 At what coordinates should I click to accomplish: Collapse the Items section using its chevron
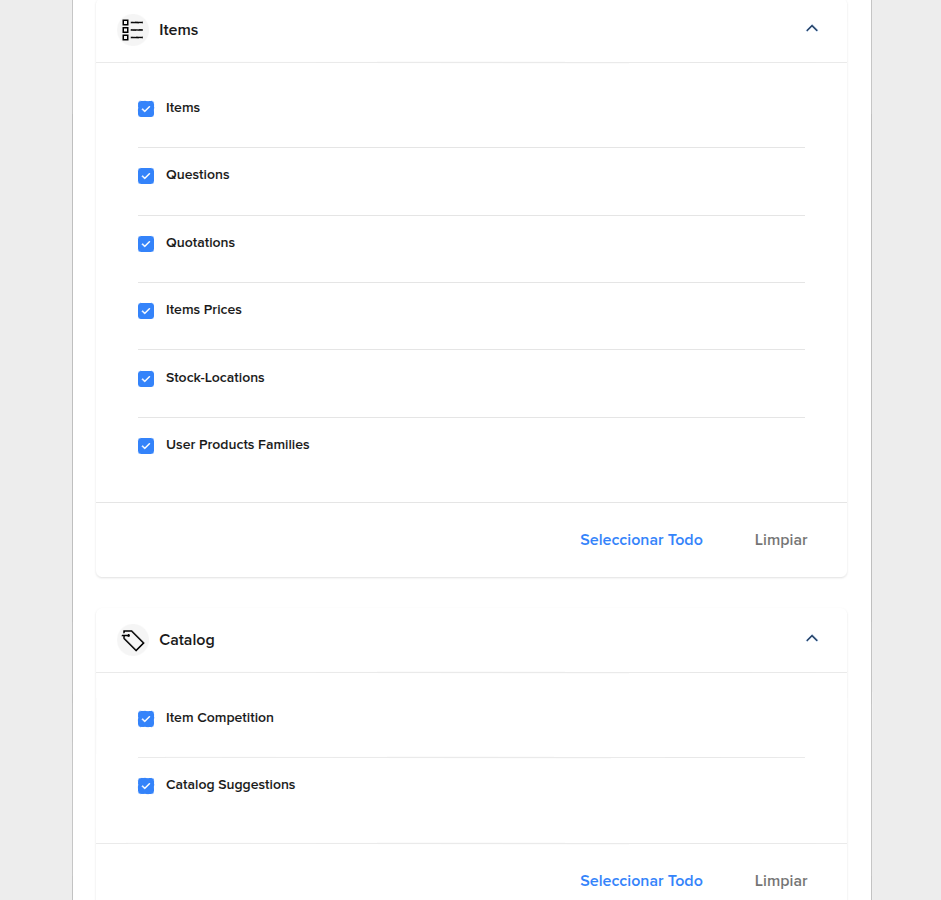coord(811,29)
